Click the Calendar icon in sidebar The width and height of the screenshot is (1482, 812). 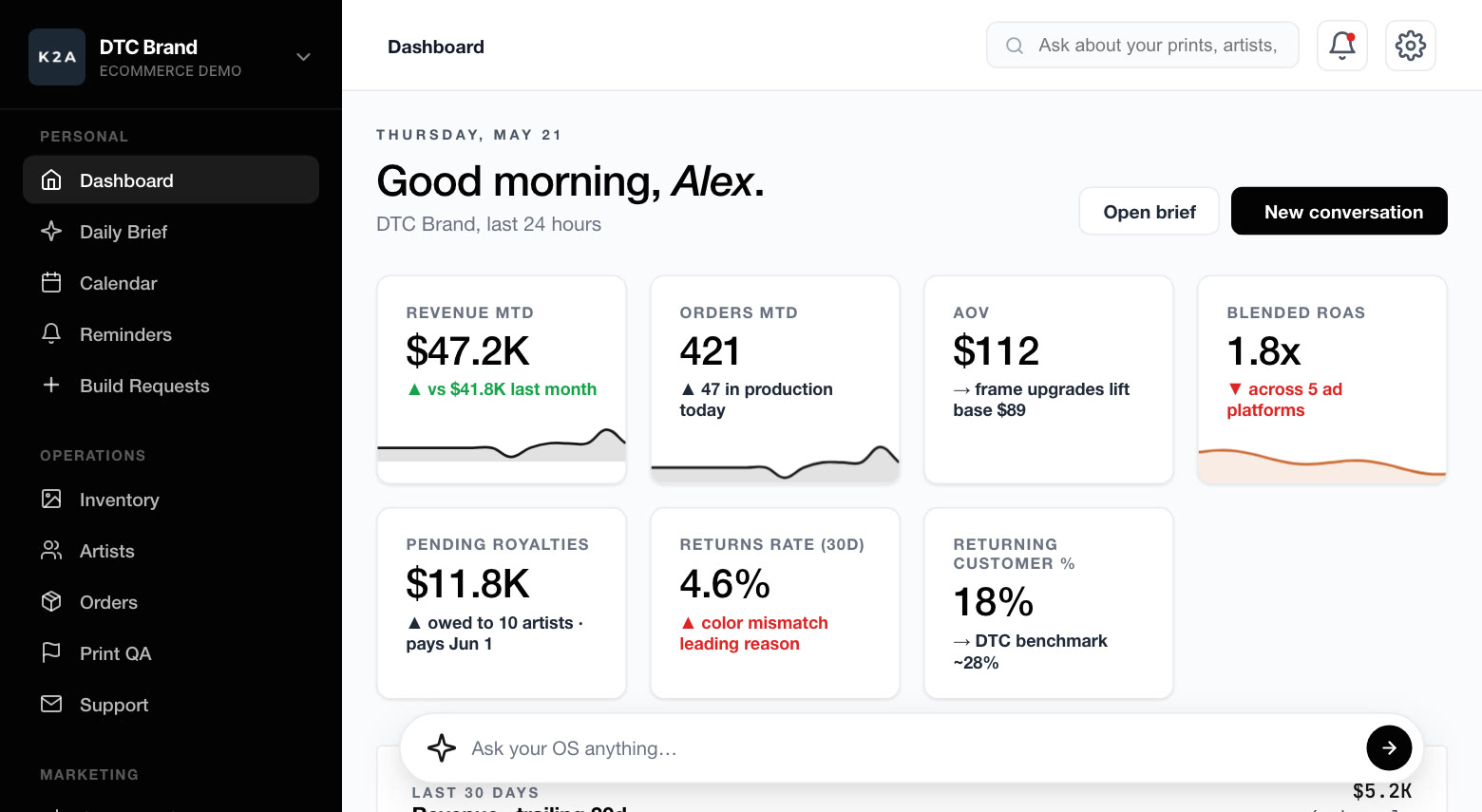[51, 282]
